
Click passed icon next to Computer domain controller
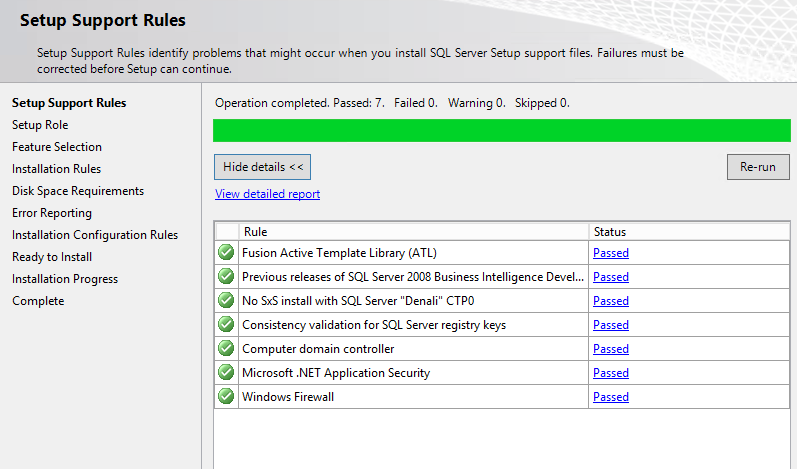(x=226, y=349)
